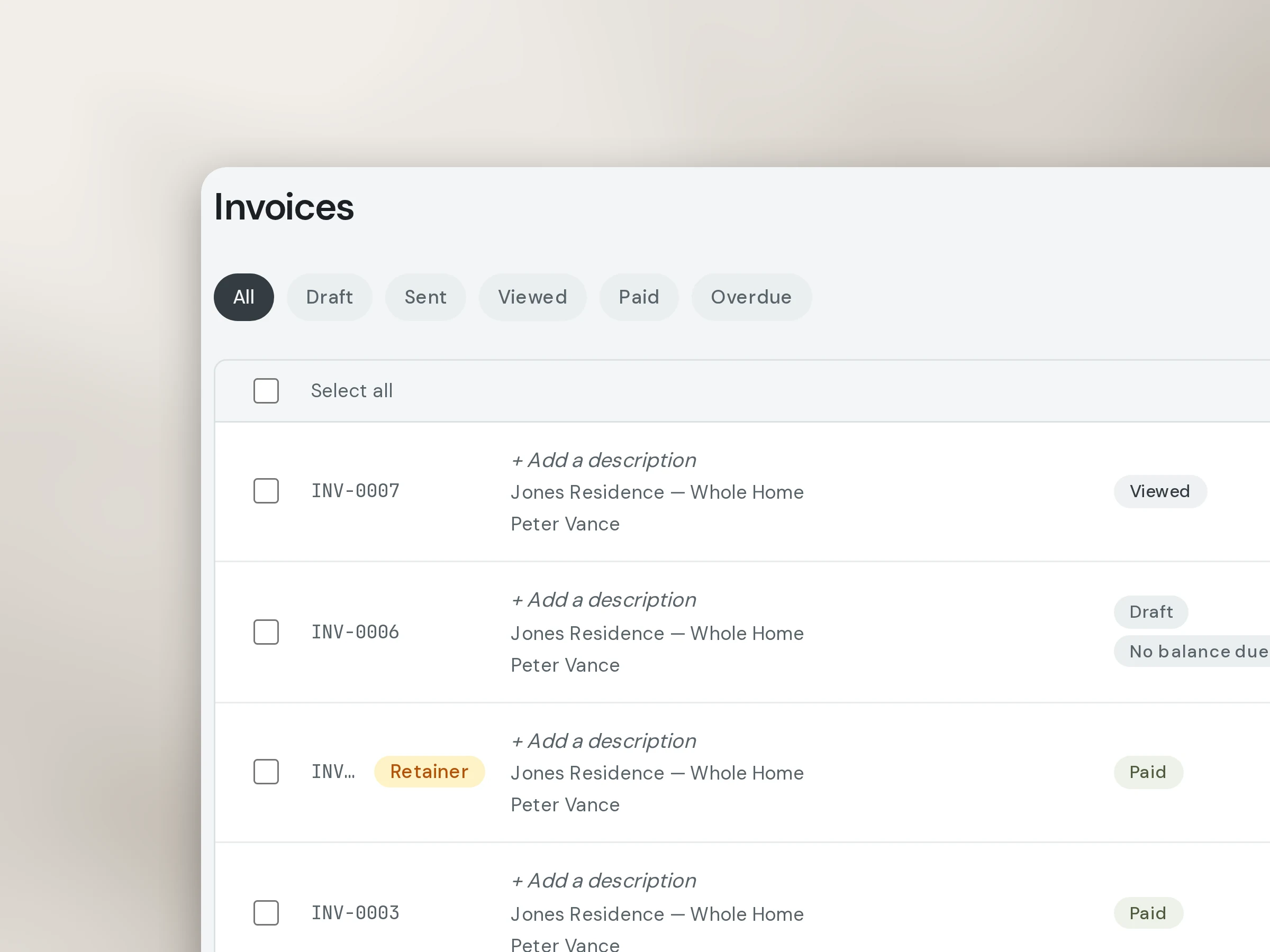Open the Paid filter tab

click(x=639, y=297)
